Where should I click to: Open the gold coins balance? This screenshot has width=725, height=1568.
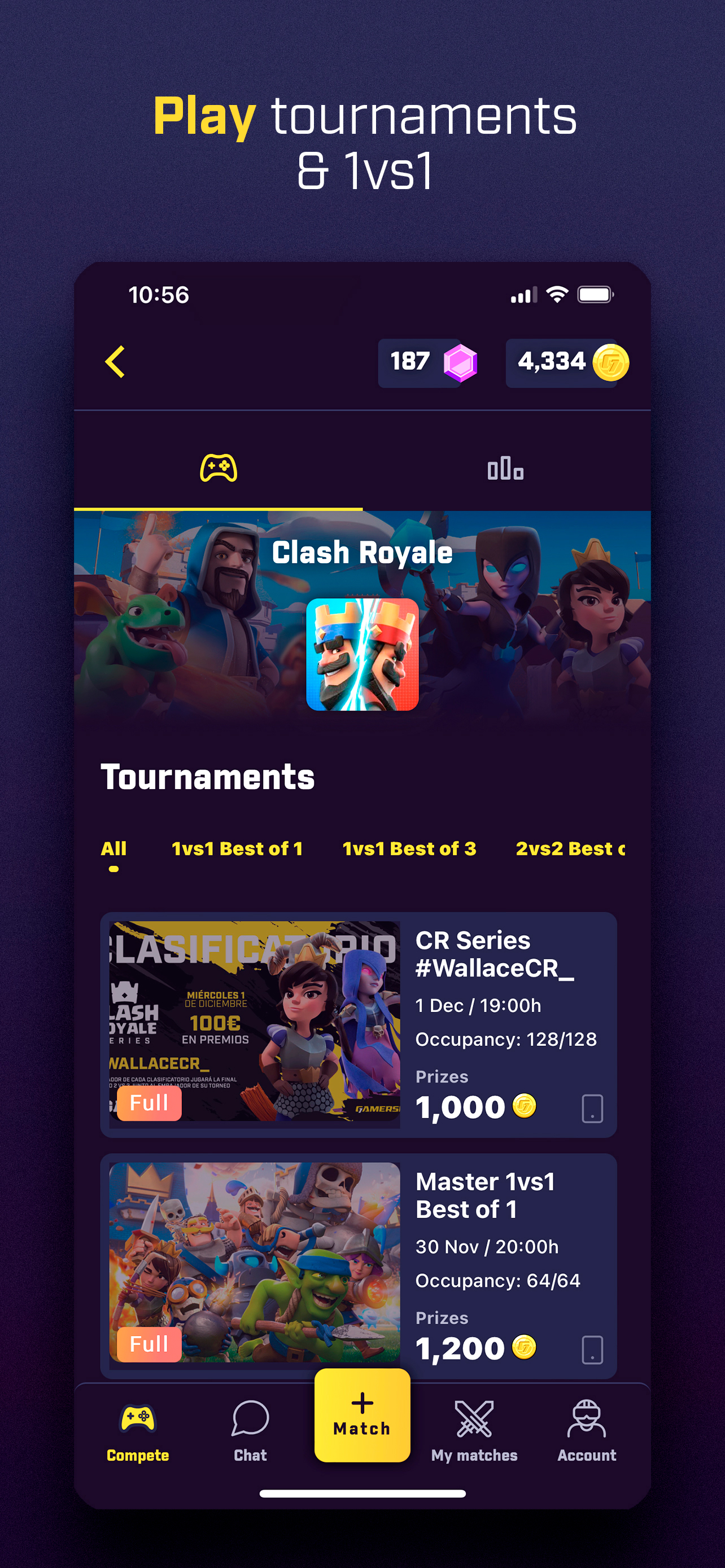click(x=567, y=363)
